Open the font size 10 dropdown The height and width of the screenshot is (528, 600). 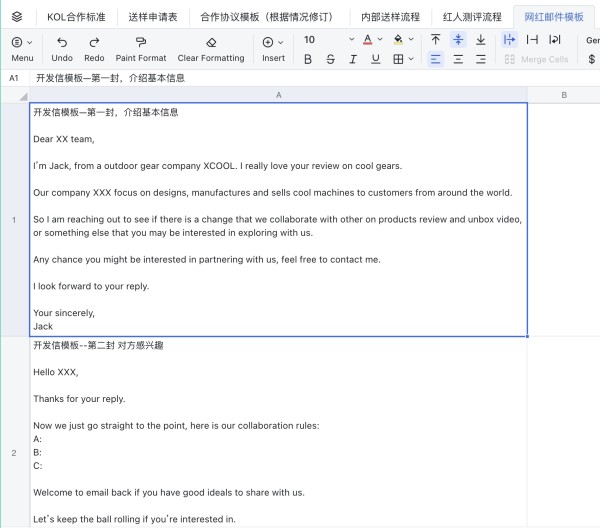[x=329, y=39]
